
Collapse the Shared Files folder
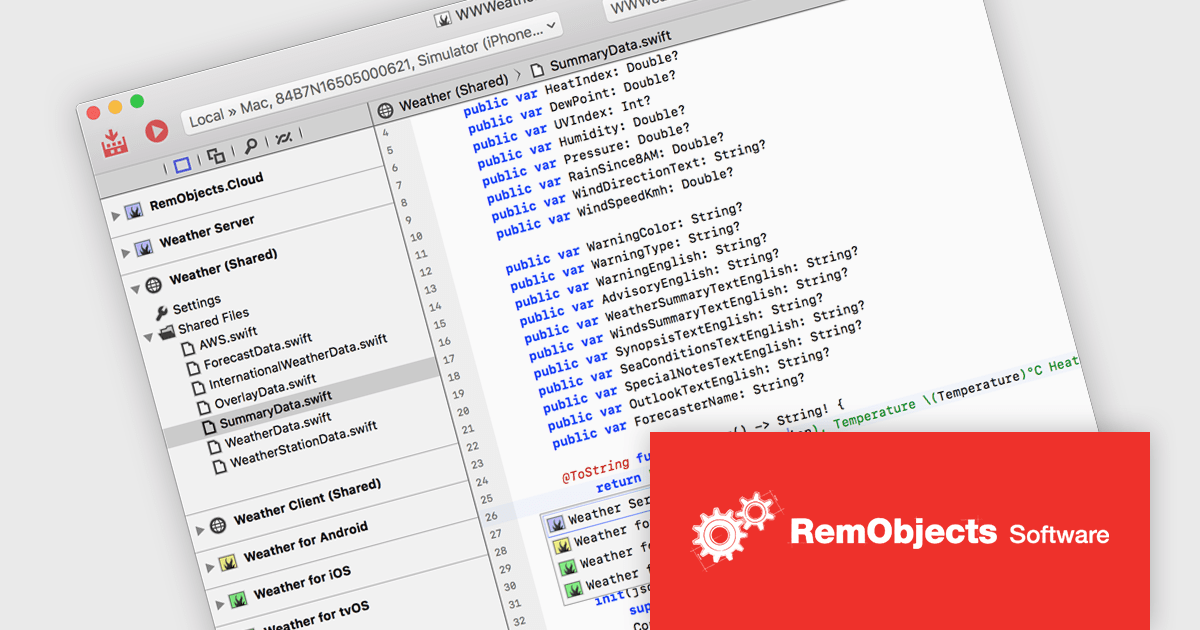click(x=148, y=336)
